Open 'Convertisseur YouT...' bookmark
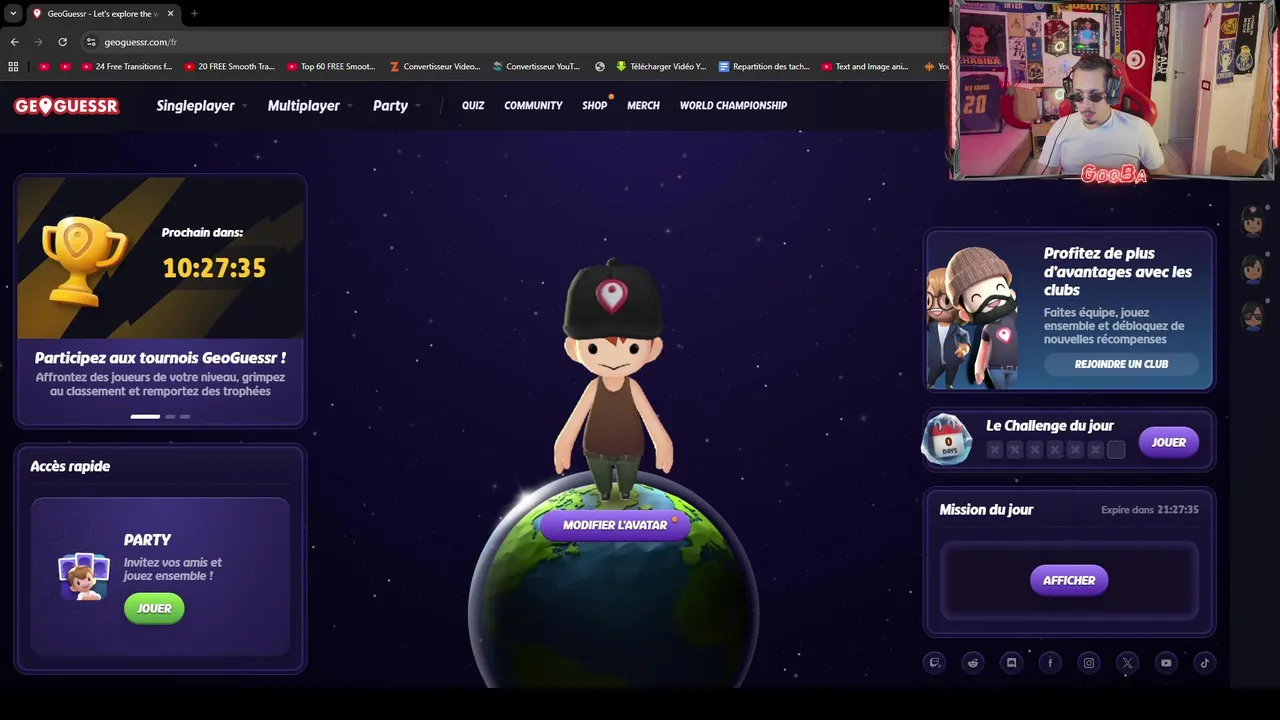Image resolution: width=1280 pixels, height=720 pixels. pos(536,67)
